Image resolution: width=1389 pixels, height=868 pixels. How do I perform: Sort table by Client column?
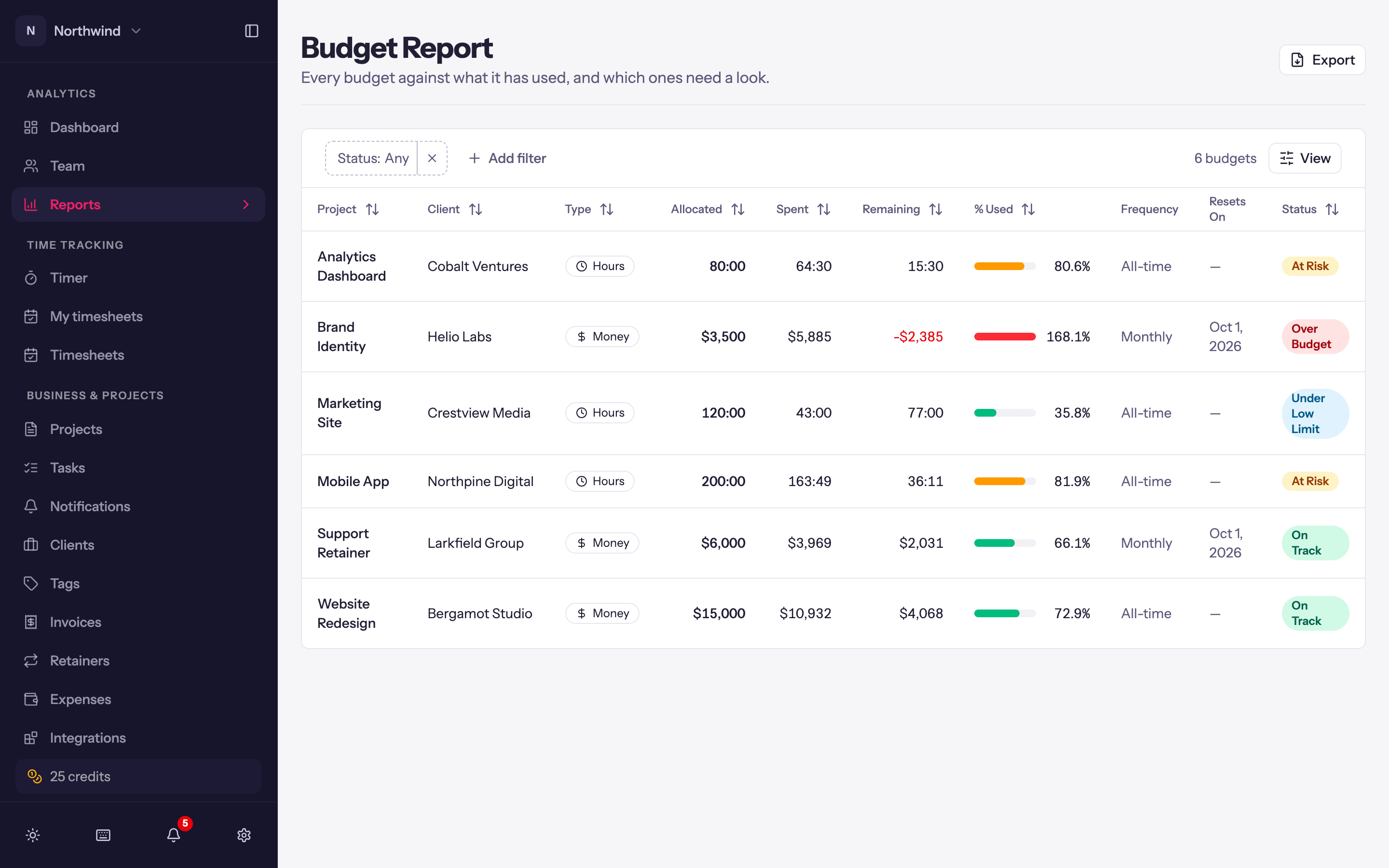455,210
